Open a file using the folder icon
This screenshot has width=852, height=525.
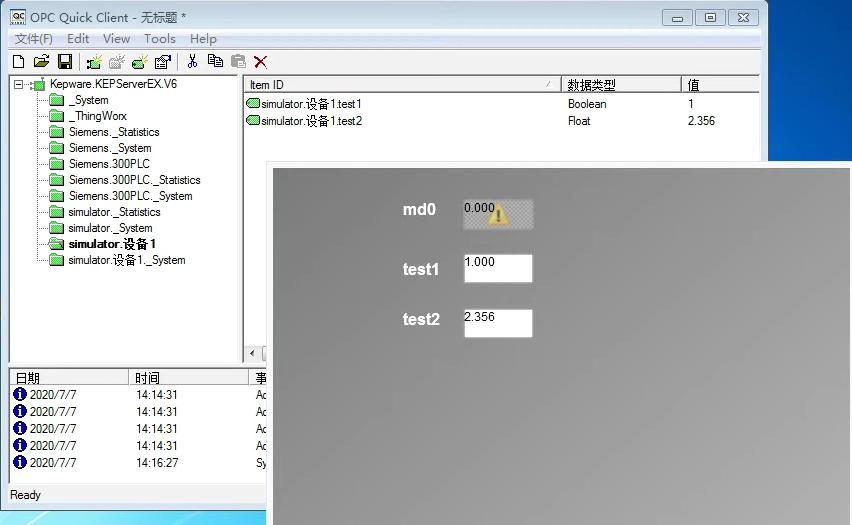click(x=41, y=62)
